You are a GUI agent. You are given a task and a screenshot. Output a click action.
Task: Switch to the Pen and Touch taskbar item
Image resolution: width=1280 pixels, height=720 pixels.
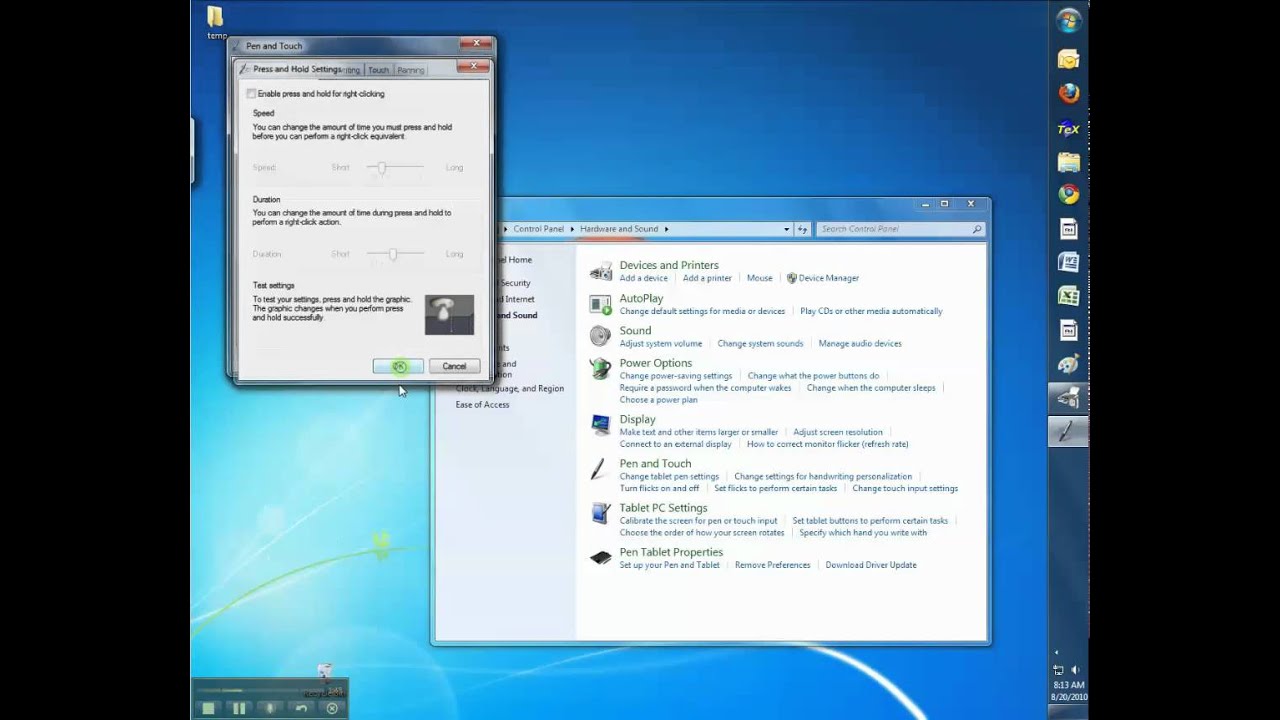(1069, 431)
